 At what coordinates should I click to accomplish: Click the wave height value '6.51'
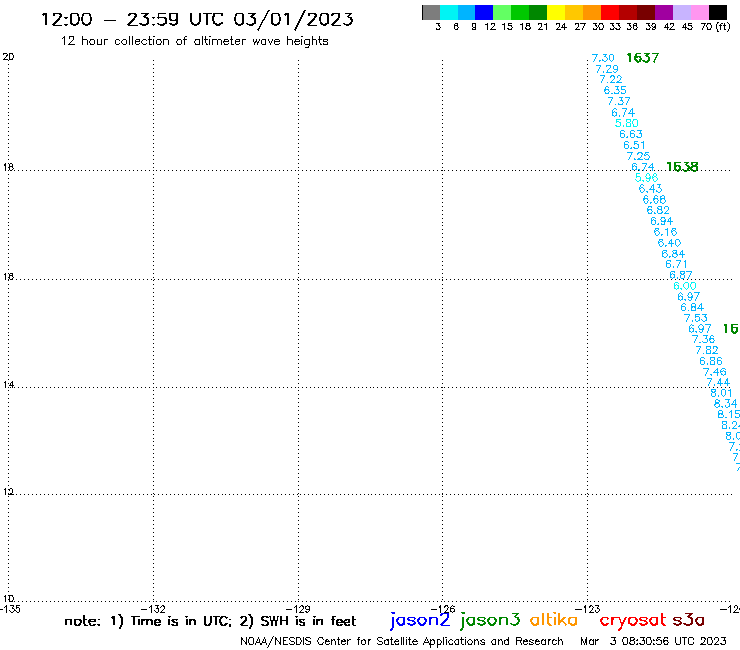[x=634, y=145]
